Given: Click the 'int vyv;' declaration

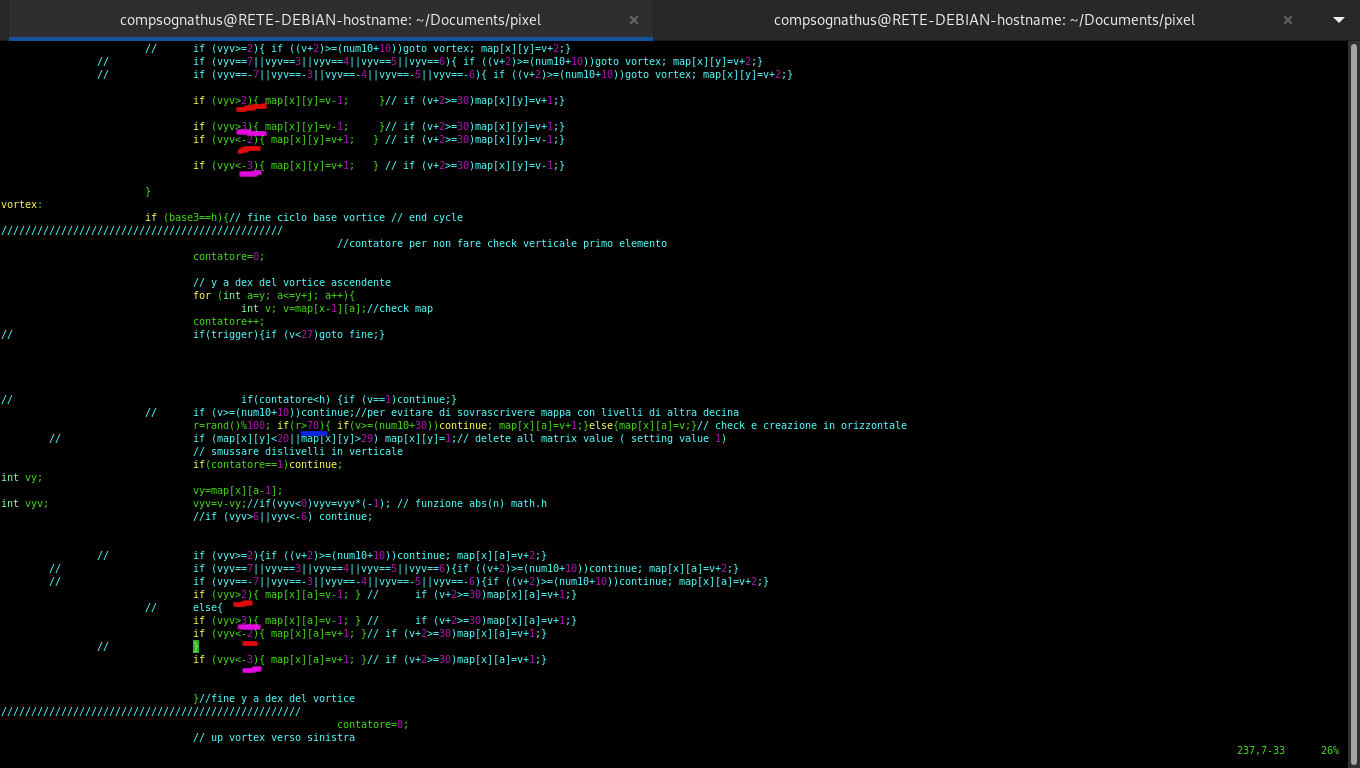Looking at the screenshot, I should (x=25, y=503).
